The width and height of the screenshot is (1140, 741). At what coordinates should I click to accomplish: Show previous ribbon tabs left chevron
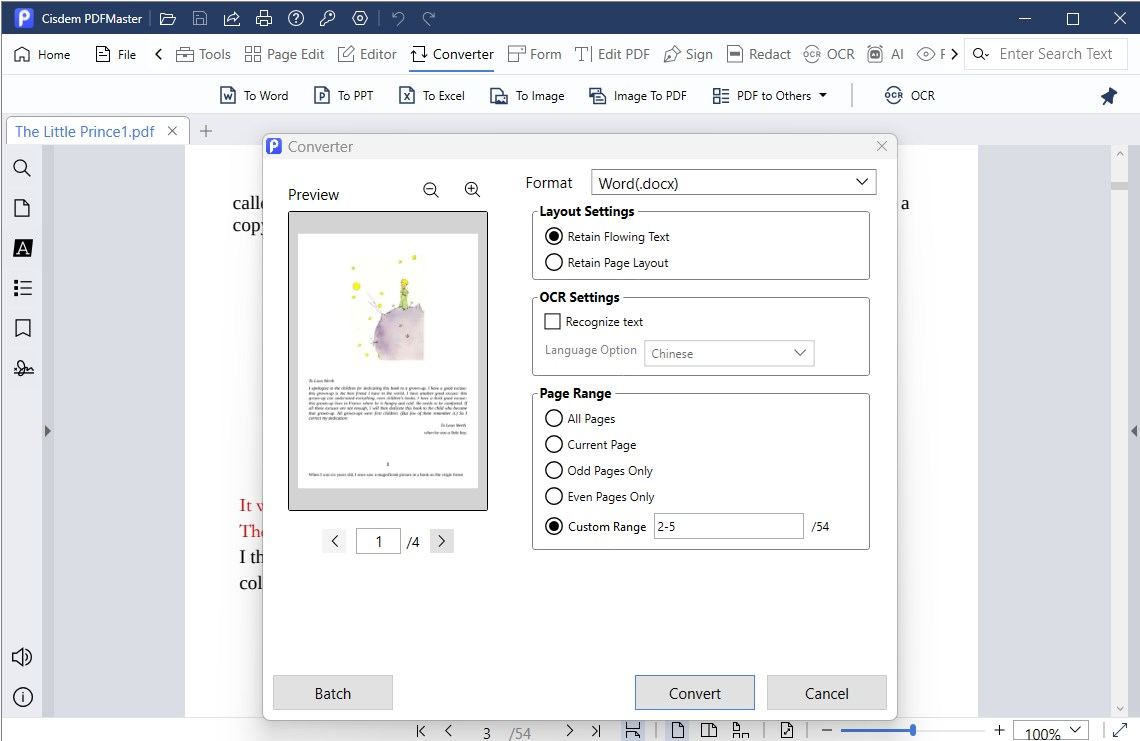pos(158,55)
